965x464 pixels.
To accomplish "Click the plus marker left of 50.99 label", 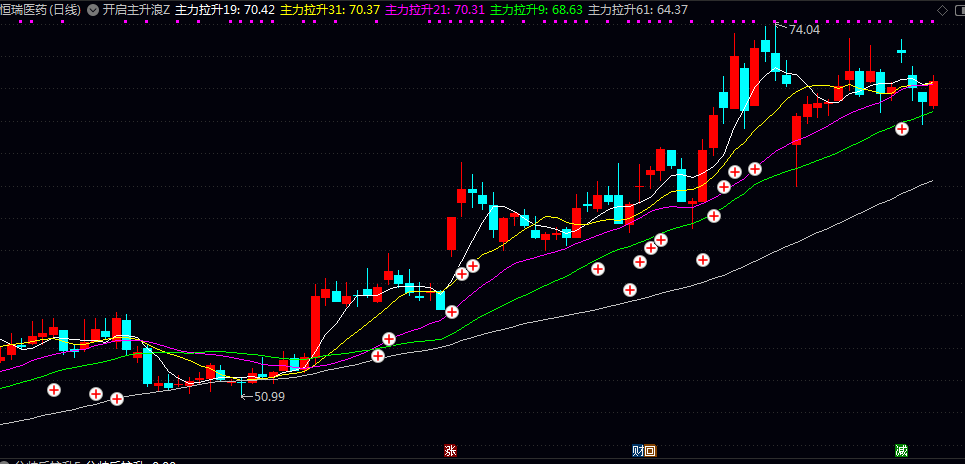I will 116,399.
